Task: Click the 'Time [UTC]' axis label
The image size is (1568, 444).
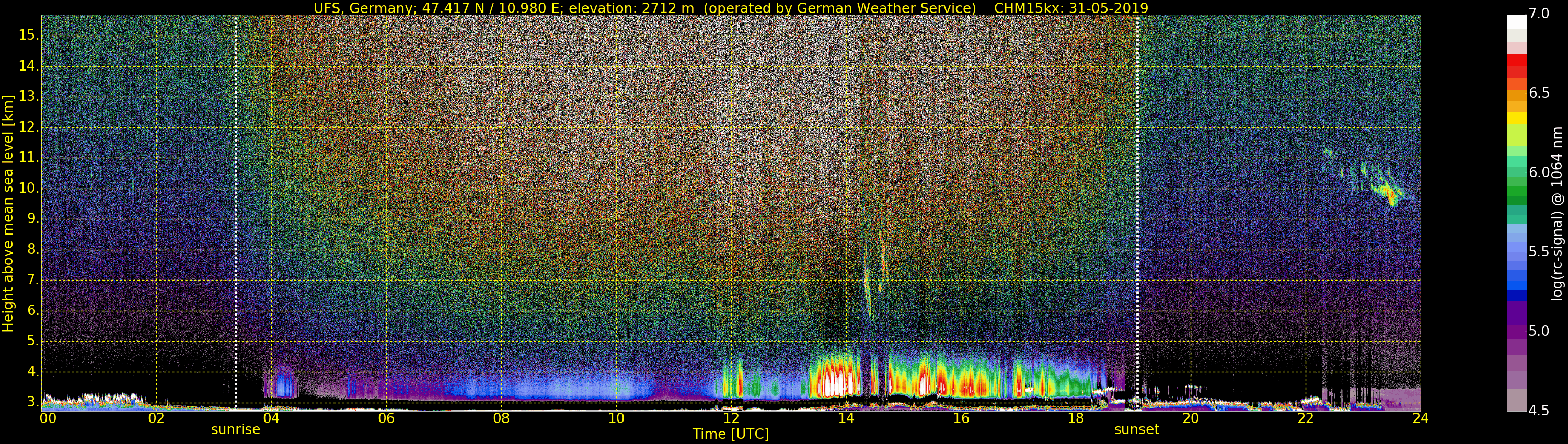Action: tap(731, 434)
